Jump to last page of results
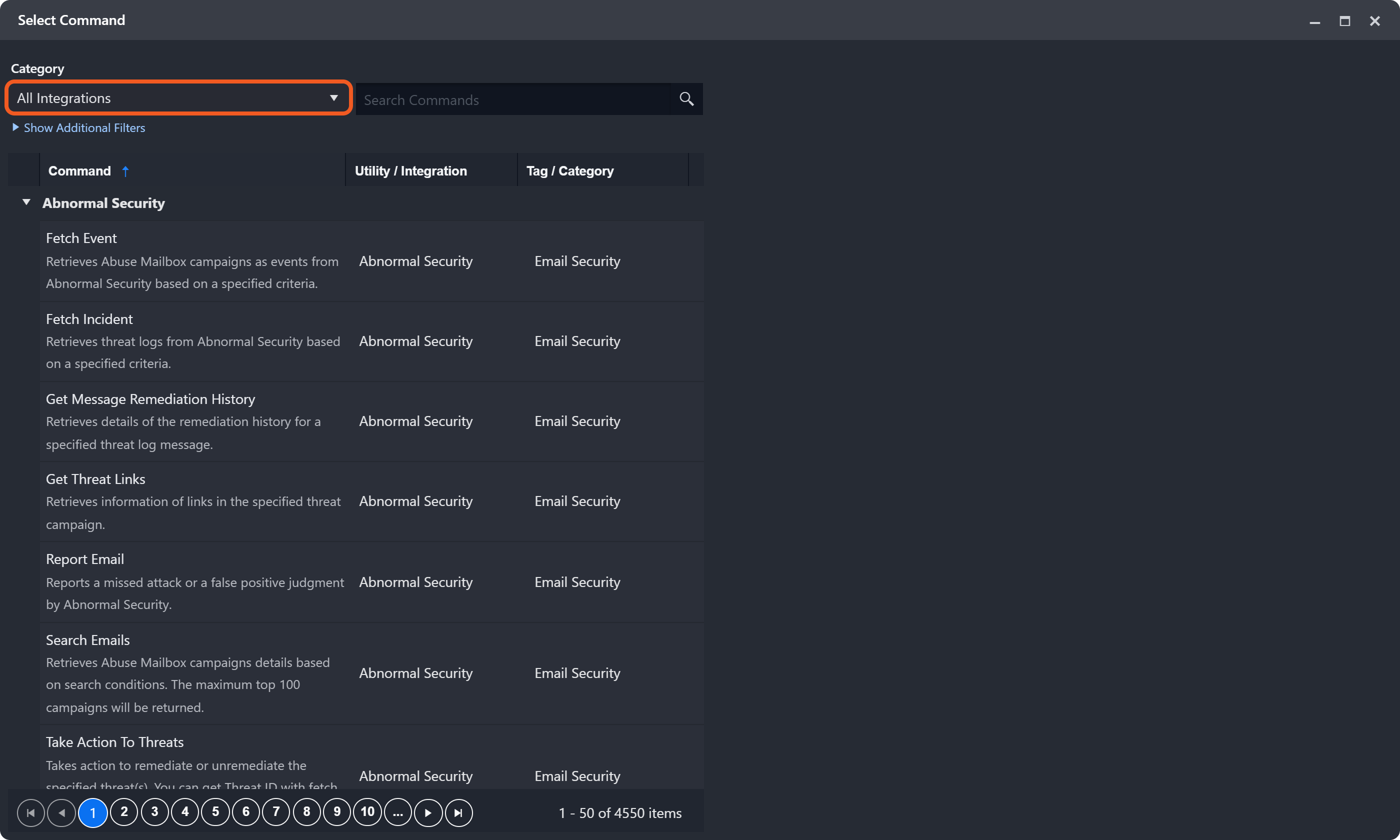Viewport: 1400px width, 840px height. pos(458,813)
